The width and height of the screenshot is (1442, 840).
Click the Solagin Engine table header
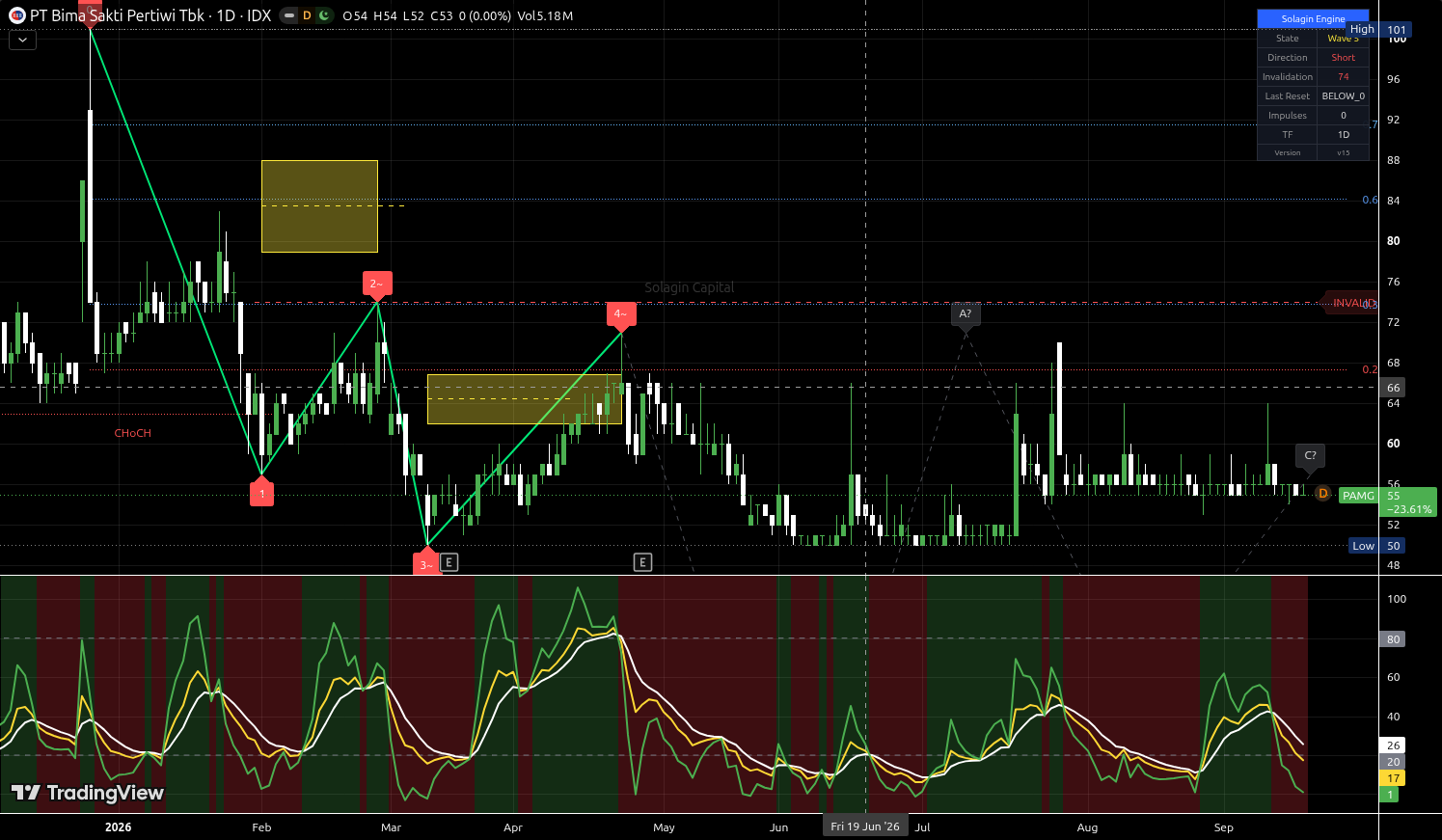[x=1313, y=19]
